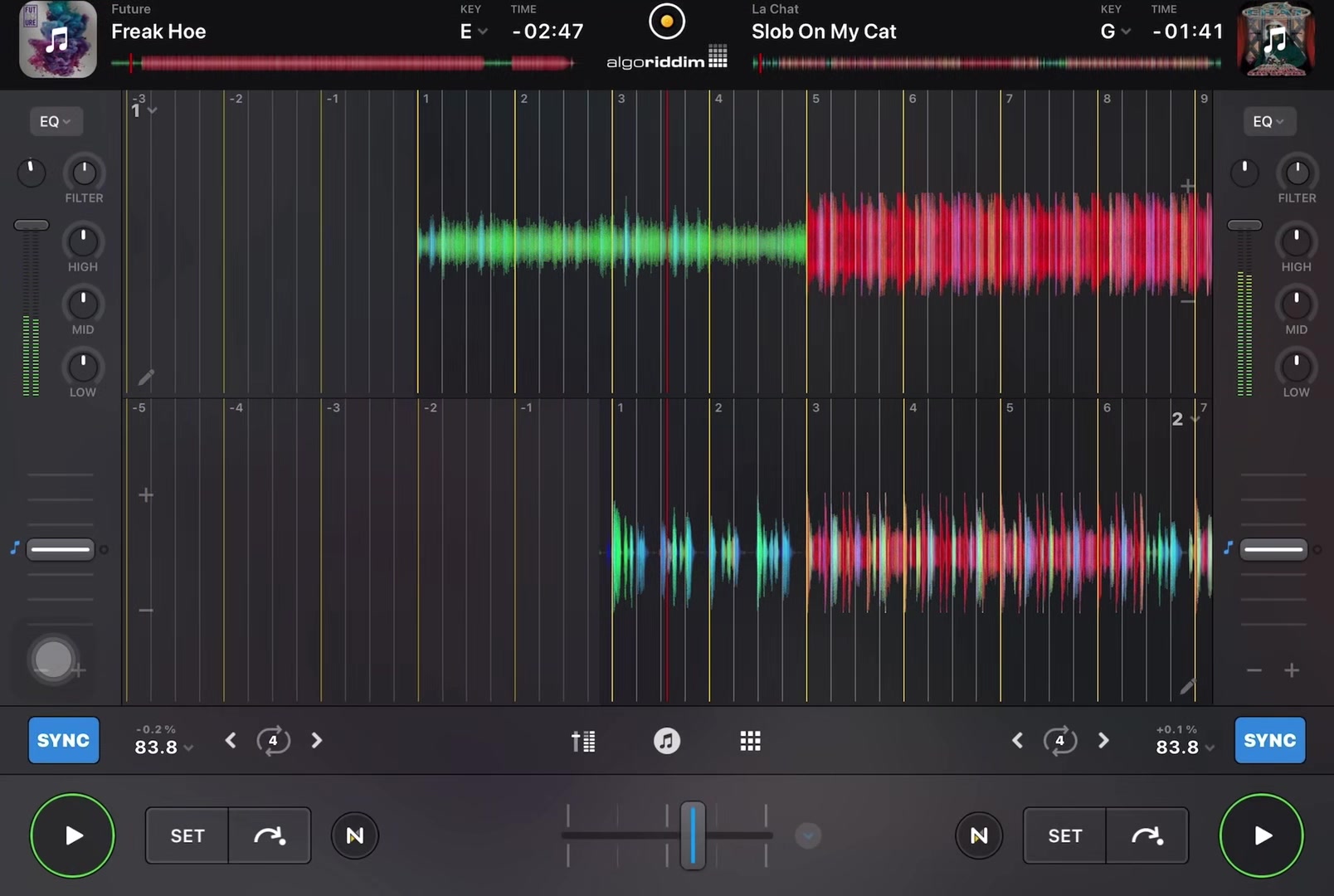The width and height of the screenshot is (1334, 896).
Task: Toggle SYNC on the left deck
Action: [x=64, y=740]
